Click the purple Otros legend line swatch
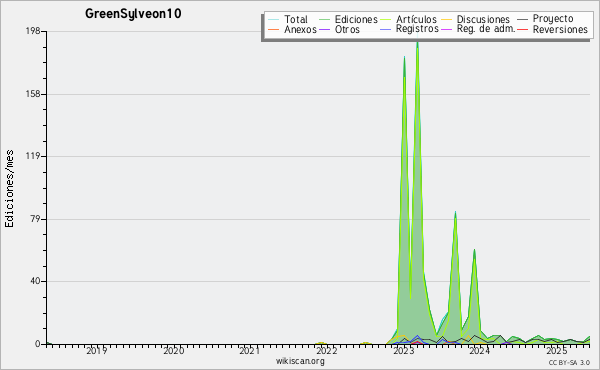This screenshot has height=370, width=600. (324, 29)
